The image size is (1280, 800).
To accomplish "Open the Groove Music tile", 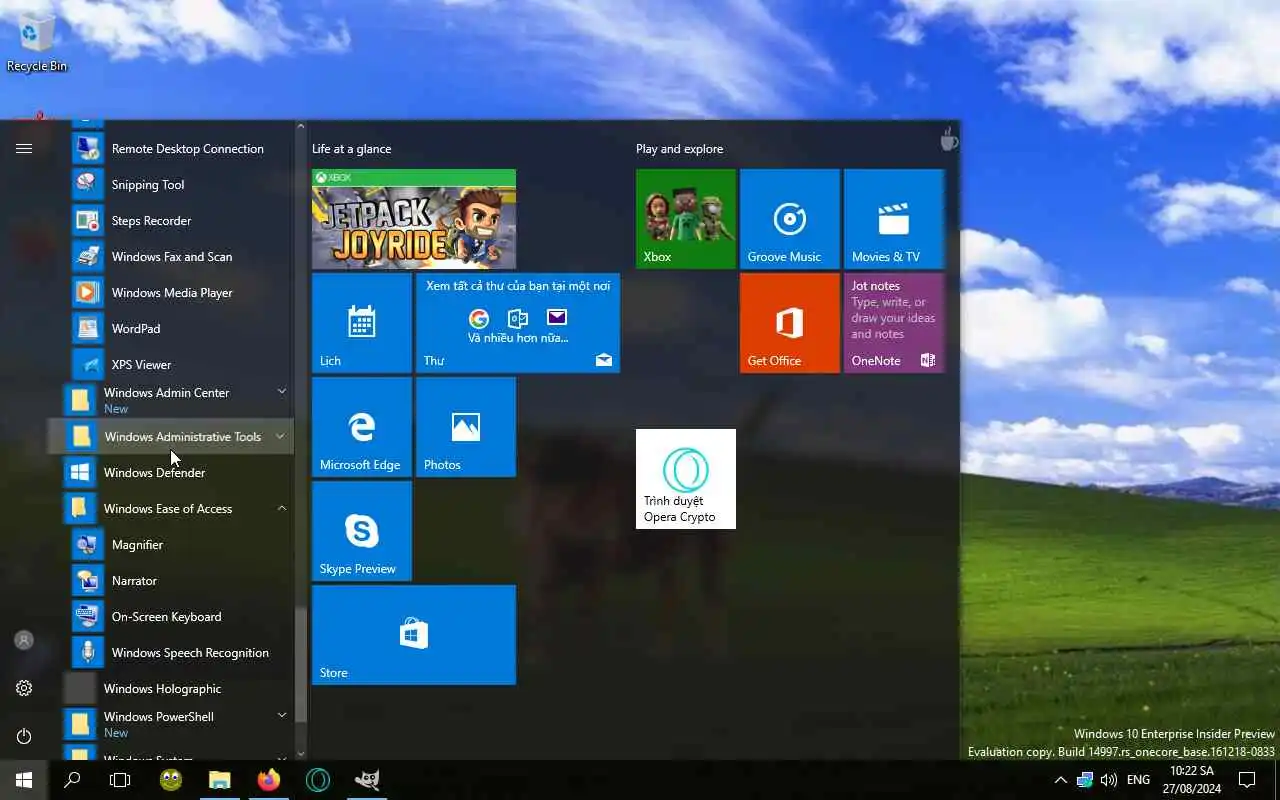I will tap(790, 218).
